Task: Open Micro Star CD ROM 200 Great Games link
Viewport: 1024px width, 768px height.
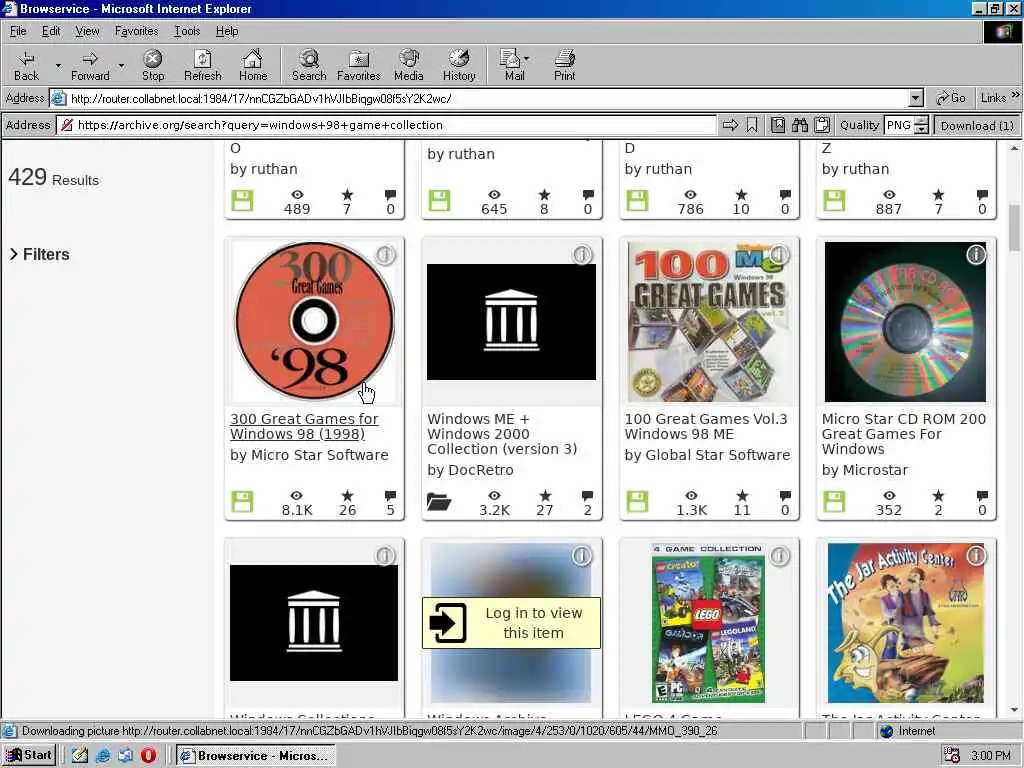Action: 904,434
